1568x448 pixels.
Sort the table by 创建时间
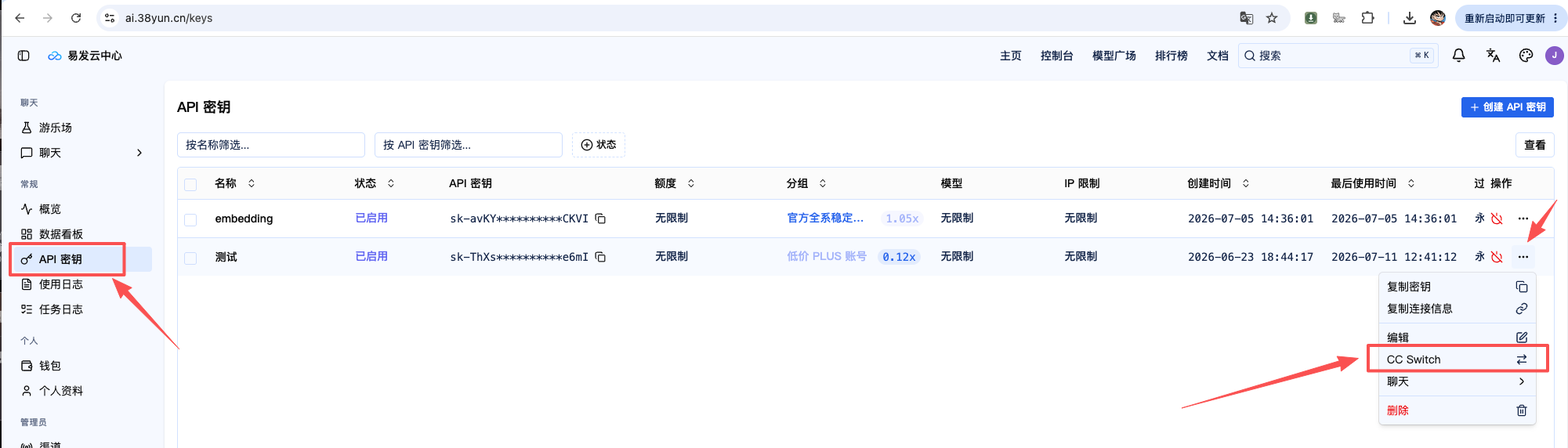1219,183
